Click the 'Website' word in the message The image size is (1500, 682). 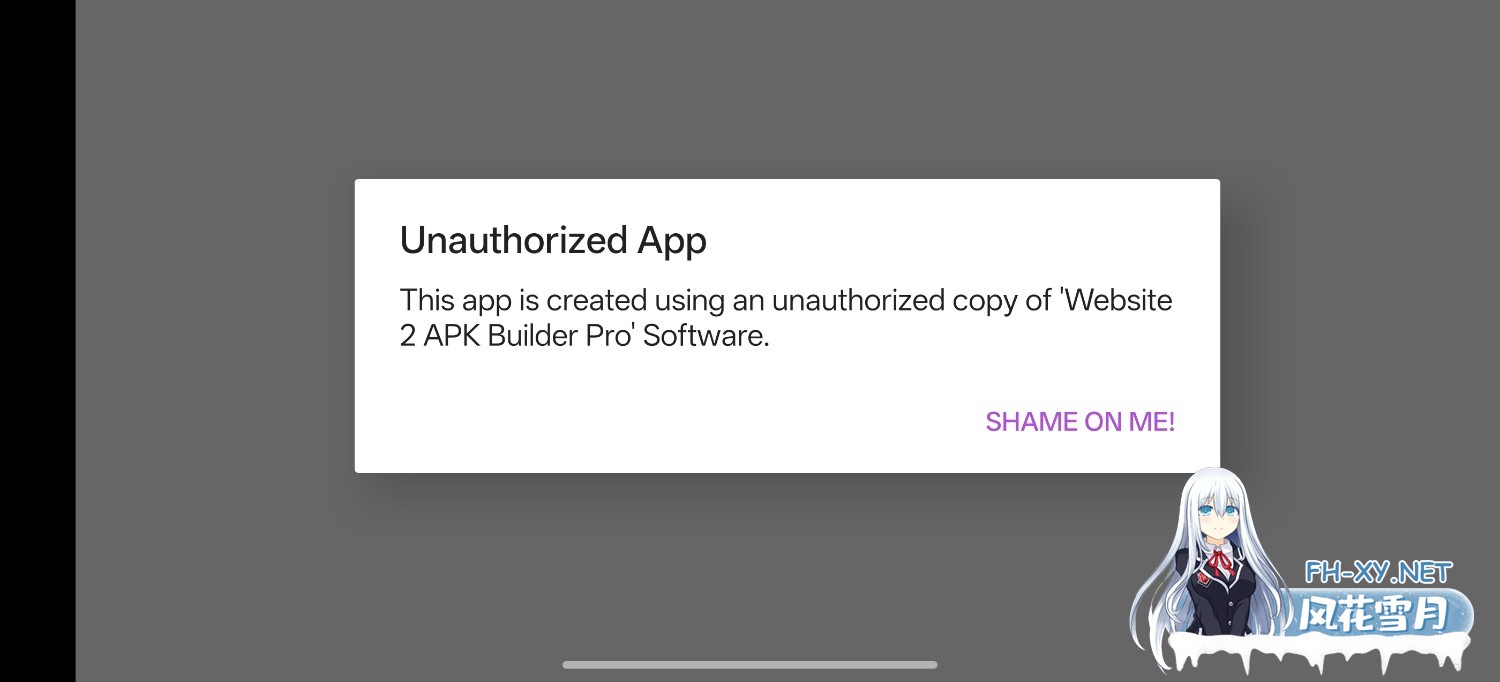[1118, 300]
